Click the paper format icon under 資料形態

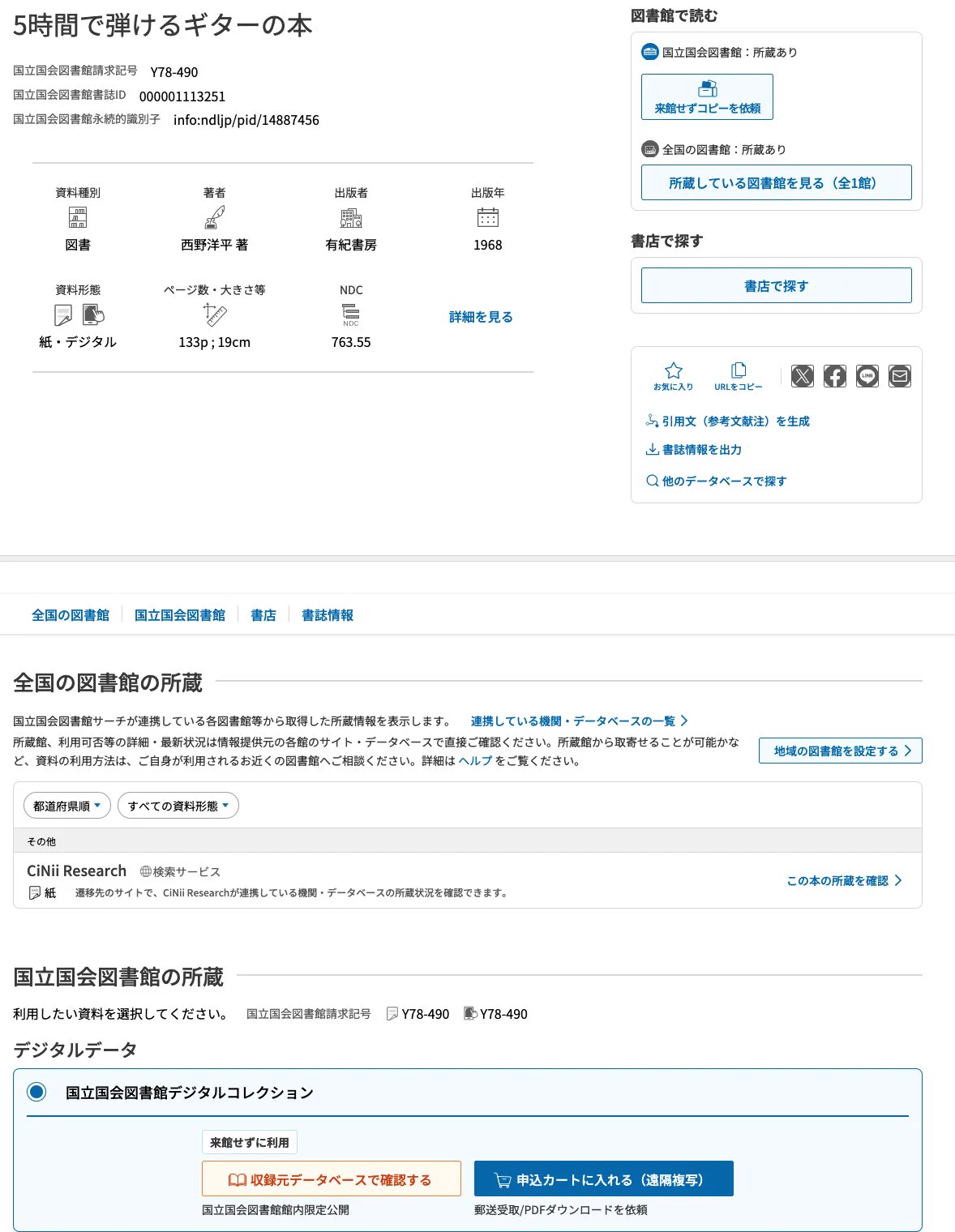click(63, 314)
